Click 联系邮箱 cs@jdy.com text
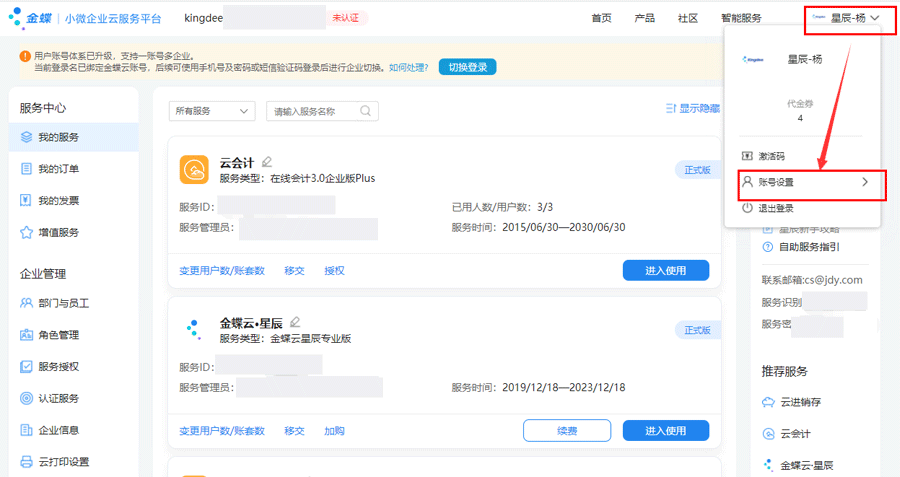Viewport: 900px width, 477px height. (812, 280)
